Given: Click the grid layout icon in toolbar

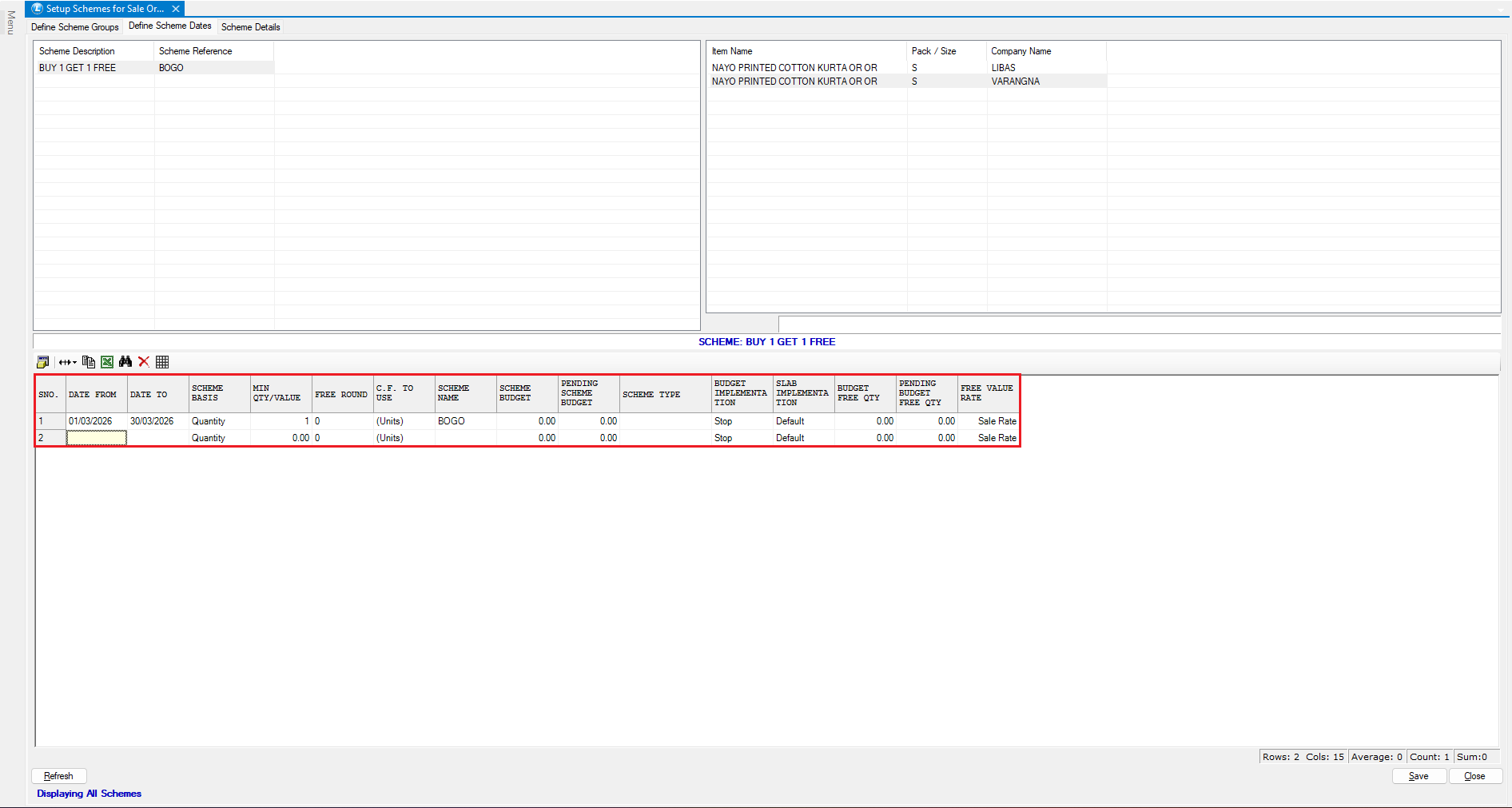Looking at the screenshot, I should 162,362.
